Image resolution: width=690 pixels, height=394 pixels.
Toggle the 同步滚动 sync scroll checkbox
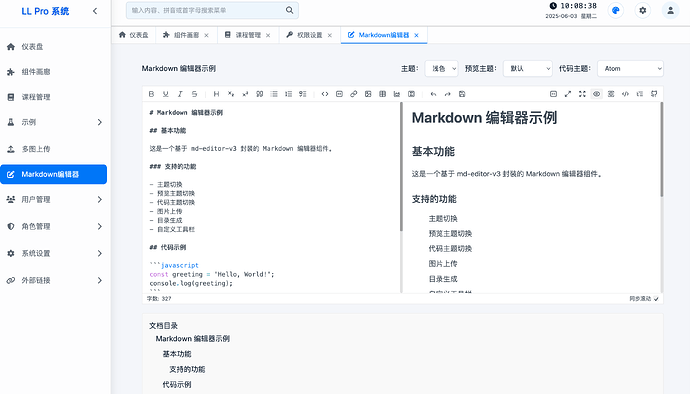pyautogui.click(x=656, y=299)
